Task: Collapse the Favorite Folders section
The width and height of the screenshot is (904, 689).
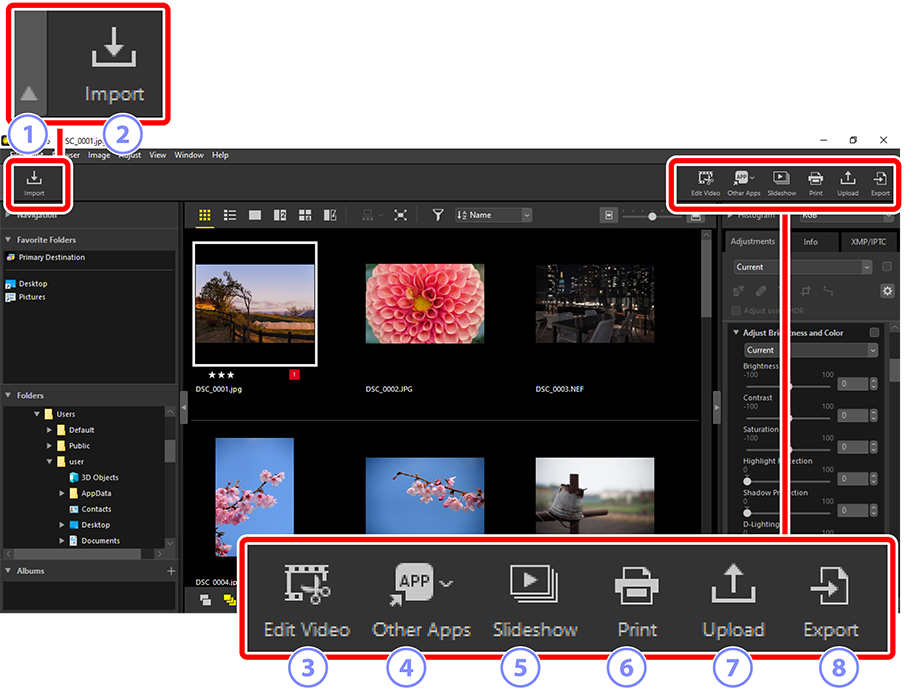Action: coord(9,240)
